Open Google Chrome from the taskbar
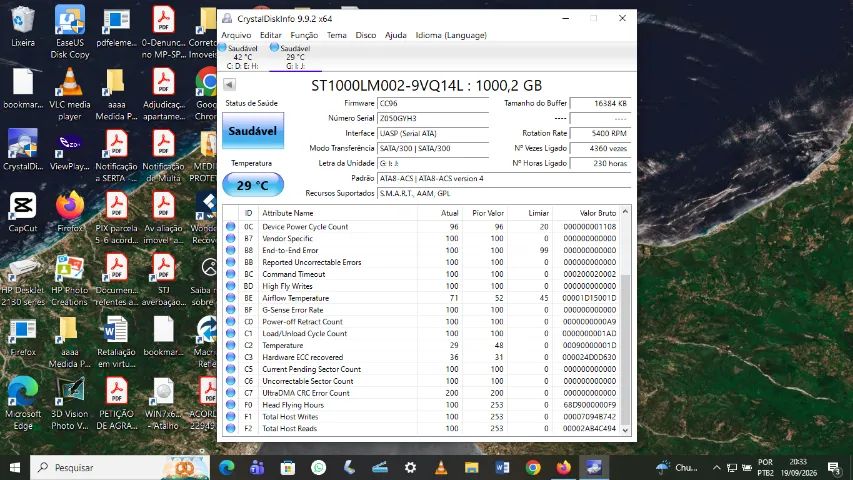Viewport: 853px width, 480px height. 533,467
